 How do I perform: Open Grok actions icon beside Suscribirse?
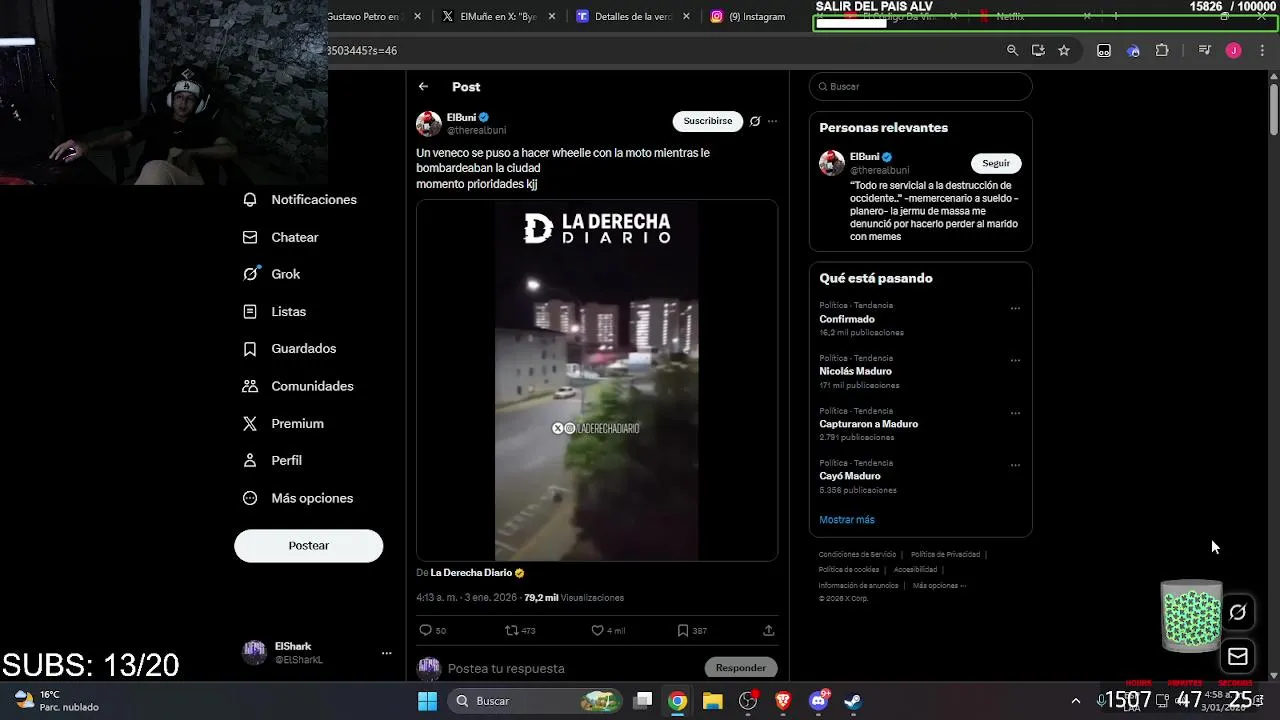click(x=755, y=121)
